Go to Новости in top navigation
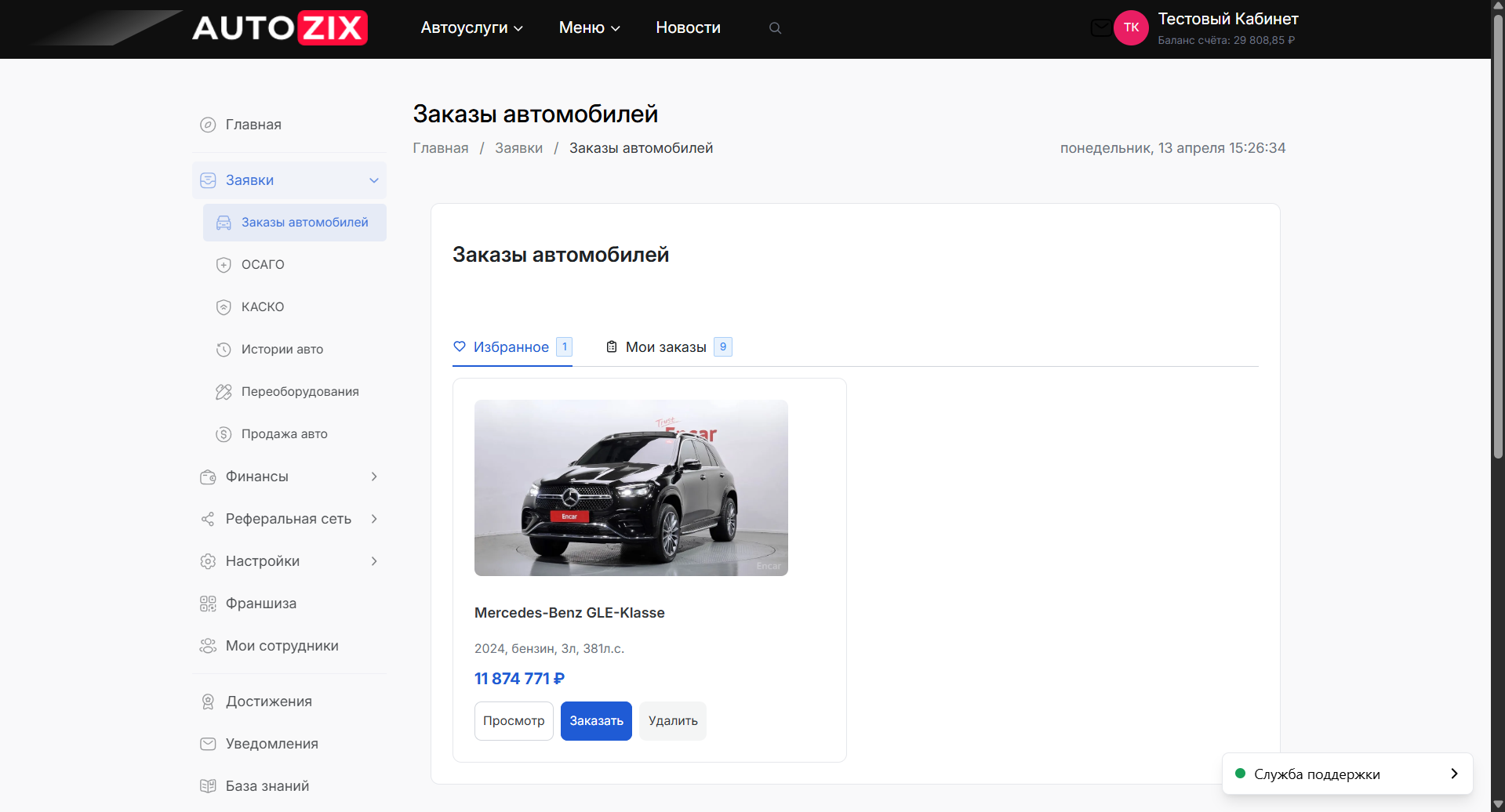The height and width of the screenshot is (812, 1505). (x=689, y=27)
